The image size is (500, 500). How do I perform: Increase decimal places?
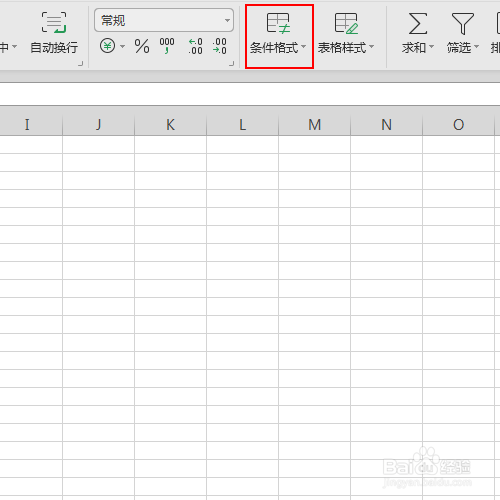pyautogui.click(x=195, y=46)
